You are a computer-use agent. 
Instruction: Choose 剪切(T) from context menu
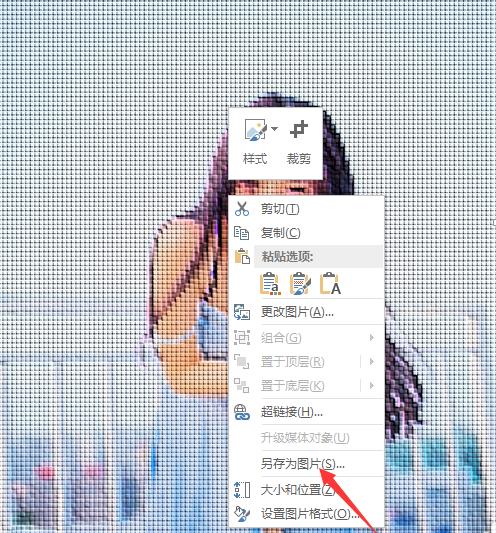(280, 209)
